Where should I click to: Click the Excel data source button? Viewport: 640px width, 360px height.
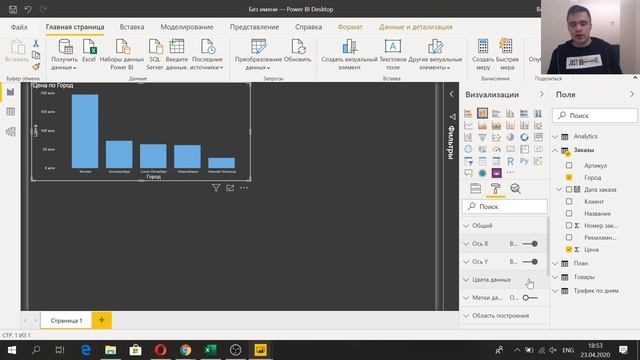(89, 51)
